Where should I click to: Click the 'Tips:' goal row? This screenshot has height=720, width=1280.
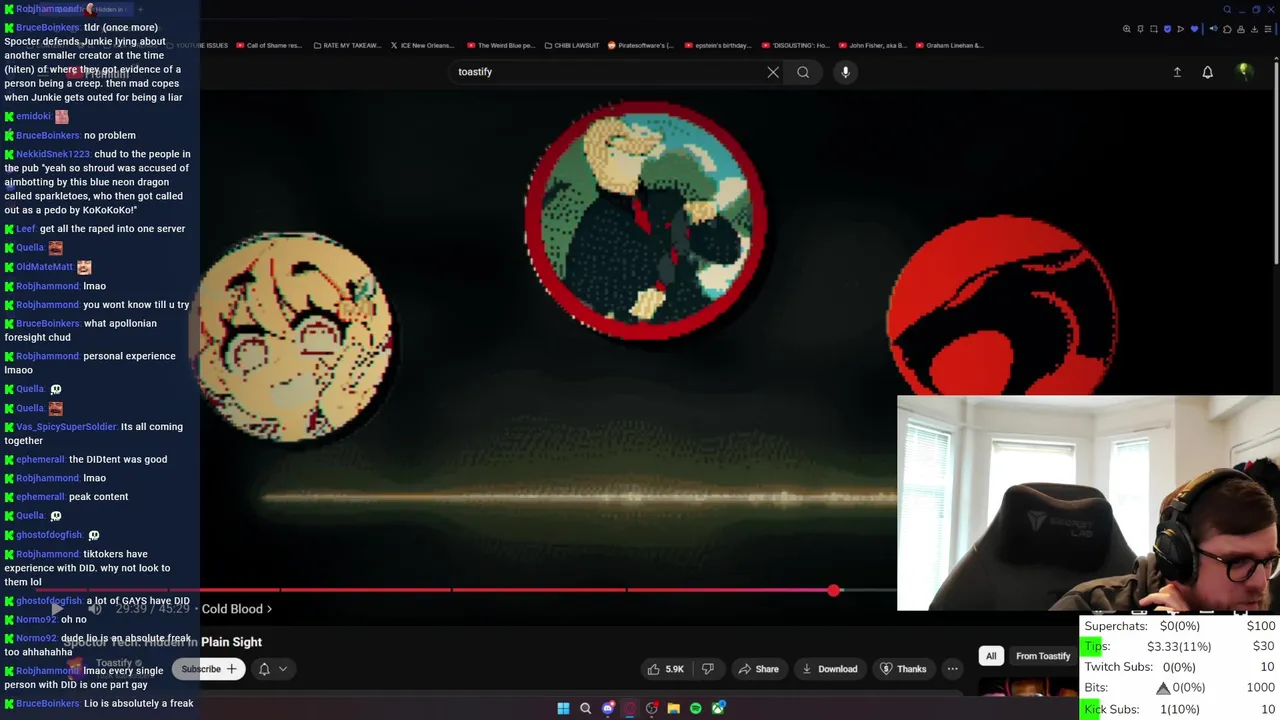[1180, 646]
